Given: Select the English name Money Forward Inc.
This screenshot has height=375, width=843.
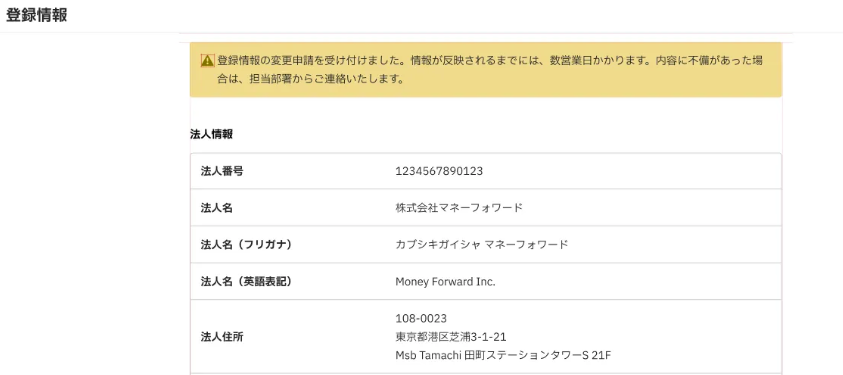Looking at the screenshot, I should click(x=445, y=282).
